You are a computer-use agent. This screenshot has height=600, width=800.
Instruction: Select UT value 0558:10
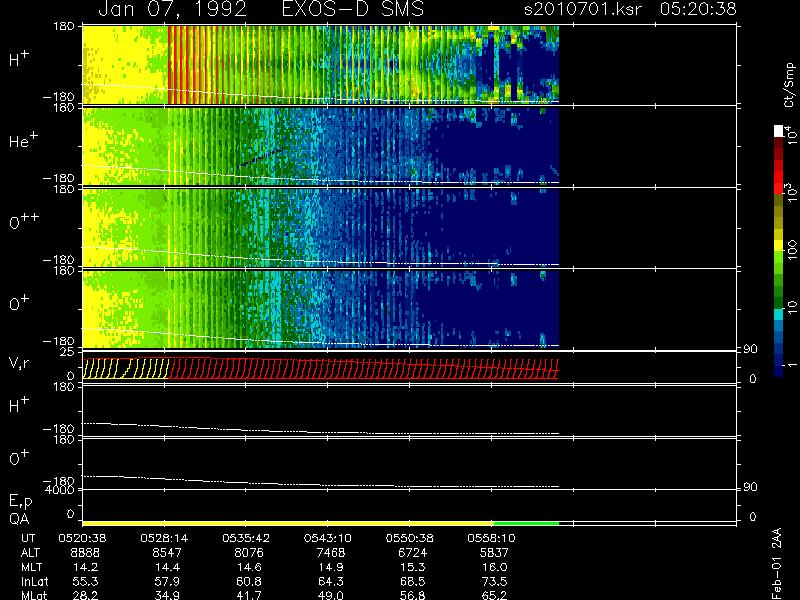pyautogui.click(x=491, y=538)
